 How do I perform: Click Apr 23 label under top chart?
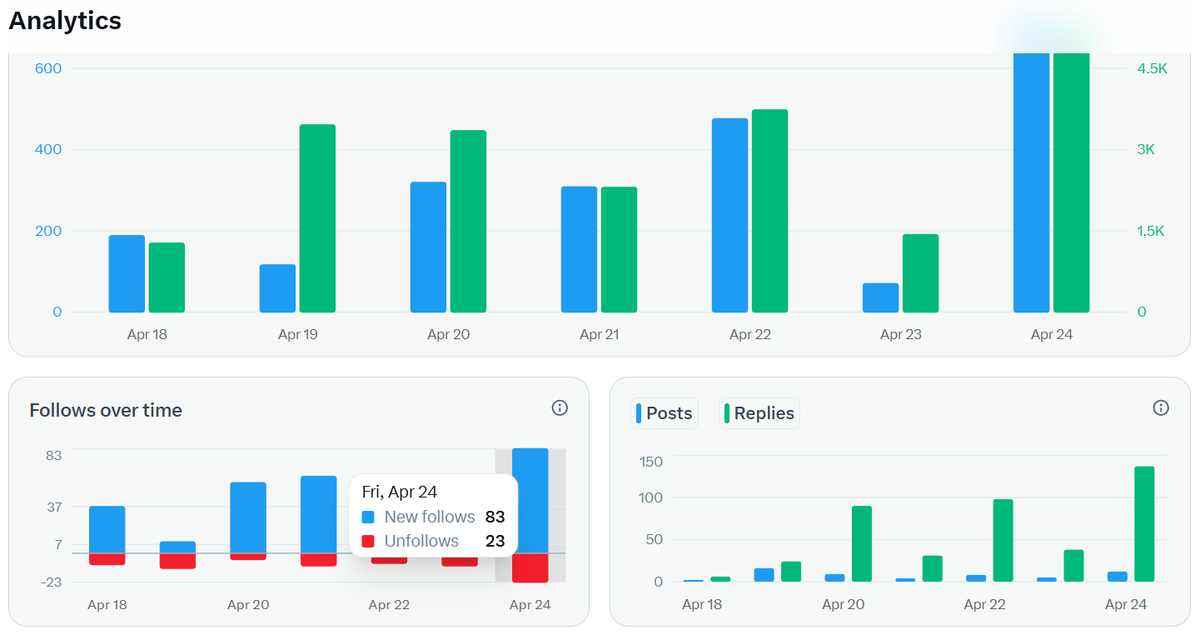pos(900,334)
